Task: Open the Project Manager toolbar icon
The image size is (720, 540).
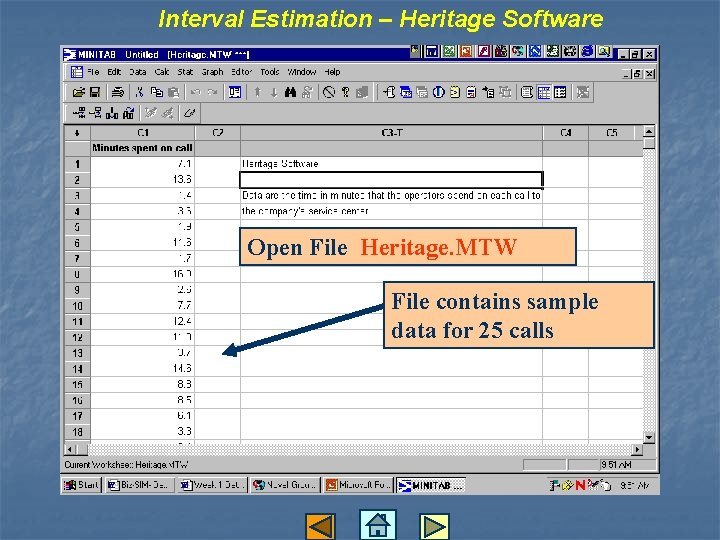Action: [560, 92]
